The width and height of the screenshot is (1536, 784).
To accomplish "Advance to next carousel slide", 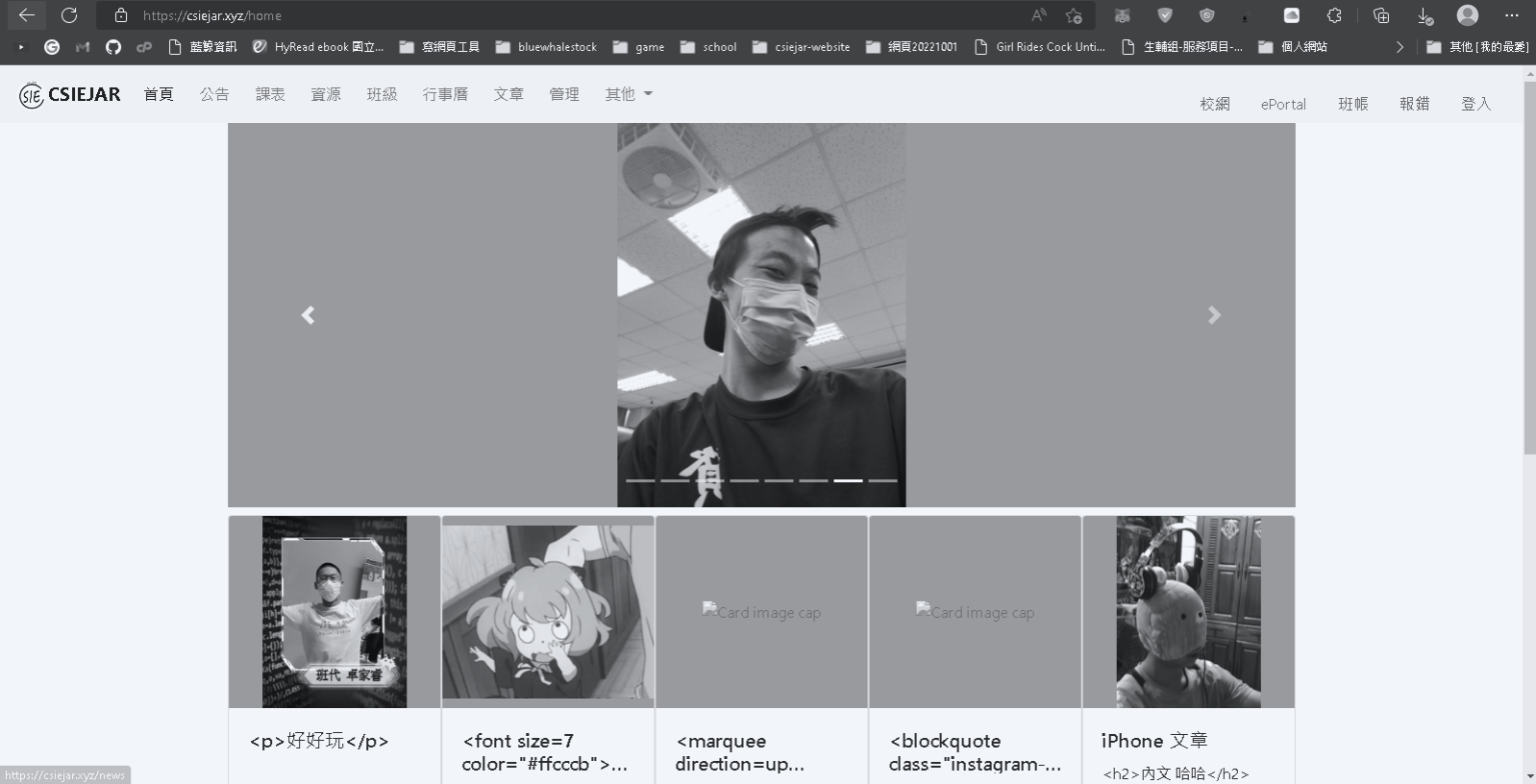I will 1214,315.
